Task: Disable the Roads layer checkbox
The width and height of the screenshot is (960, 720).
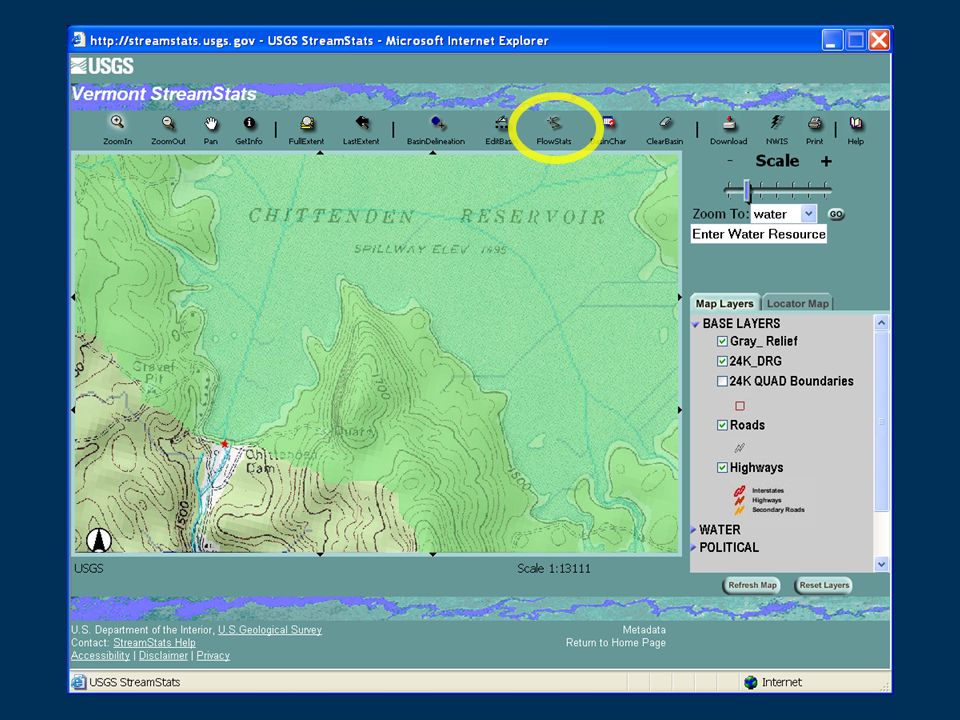Action: coord(722,425)
